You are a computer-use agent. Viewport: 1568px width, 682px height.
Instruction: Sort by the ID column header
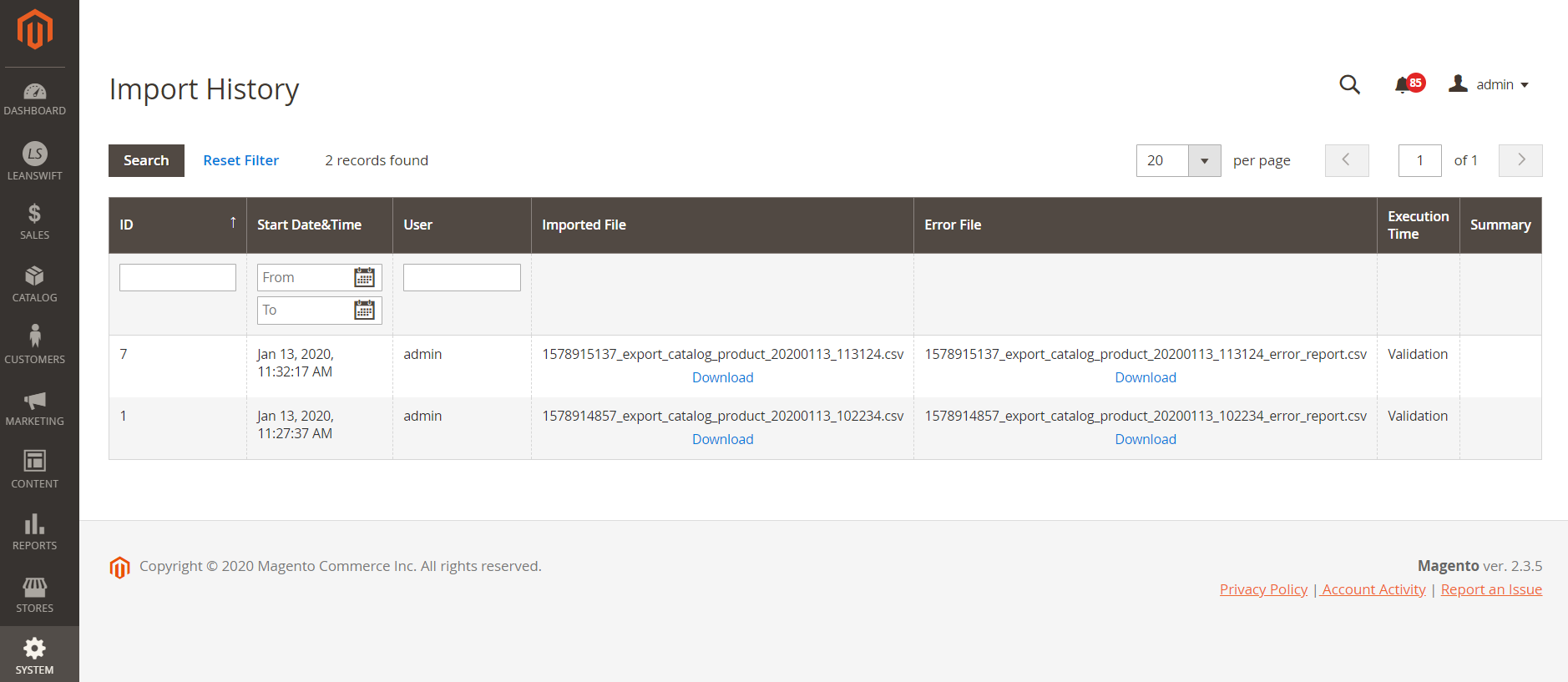coord(178,225)
